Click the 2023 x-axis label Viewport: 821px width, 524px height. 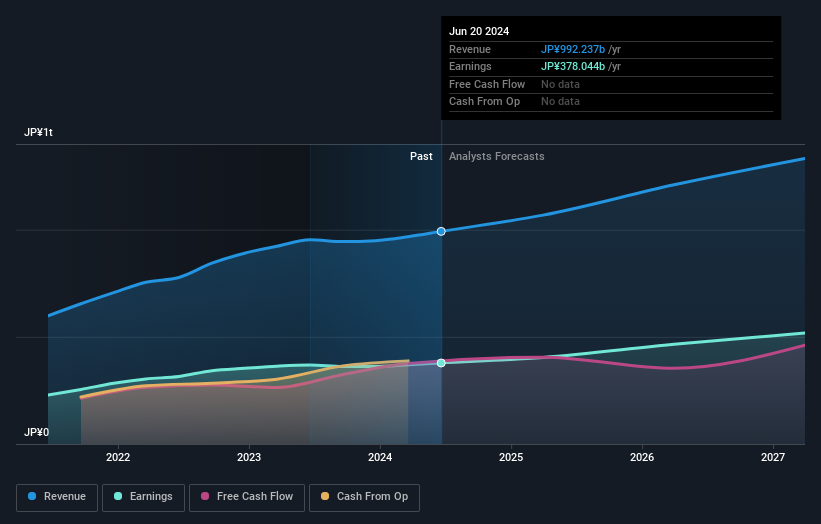[249, 458]
